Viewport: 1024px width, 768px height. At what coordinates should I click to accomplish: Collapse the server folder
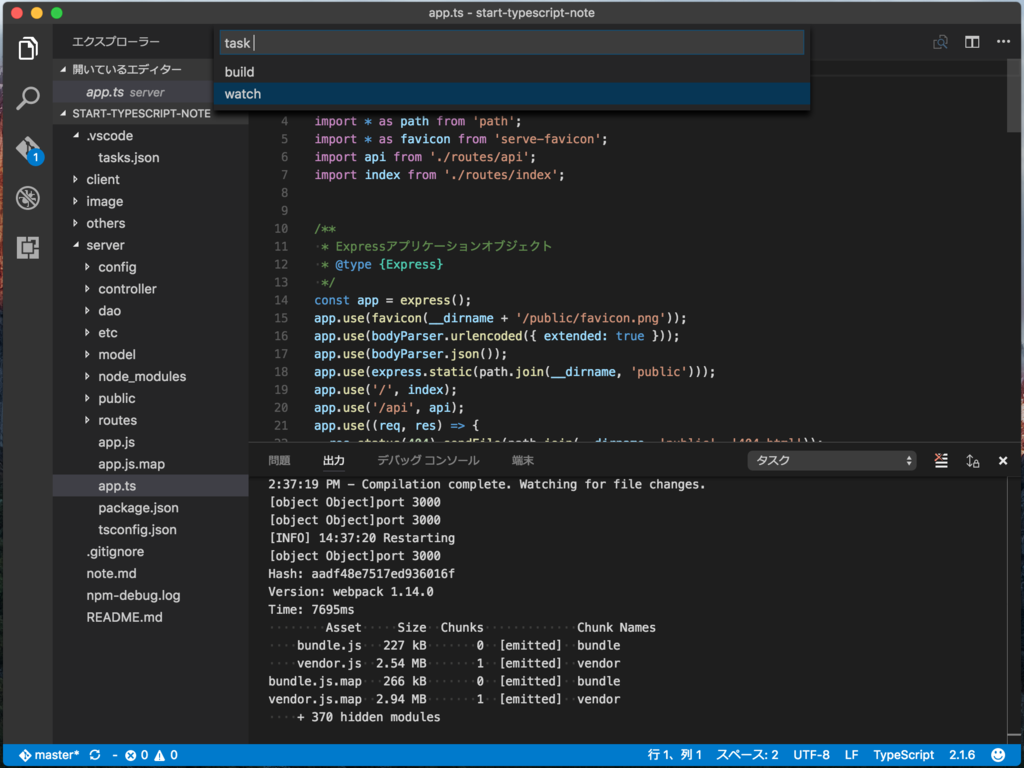point(105,246)
